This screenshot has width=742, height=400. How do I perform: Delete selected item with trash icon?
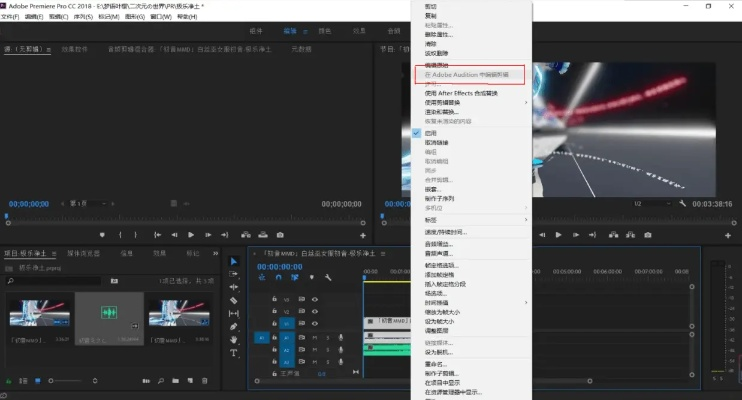[x=204, y=381]
